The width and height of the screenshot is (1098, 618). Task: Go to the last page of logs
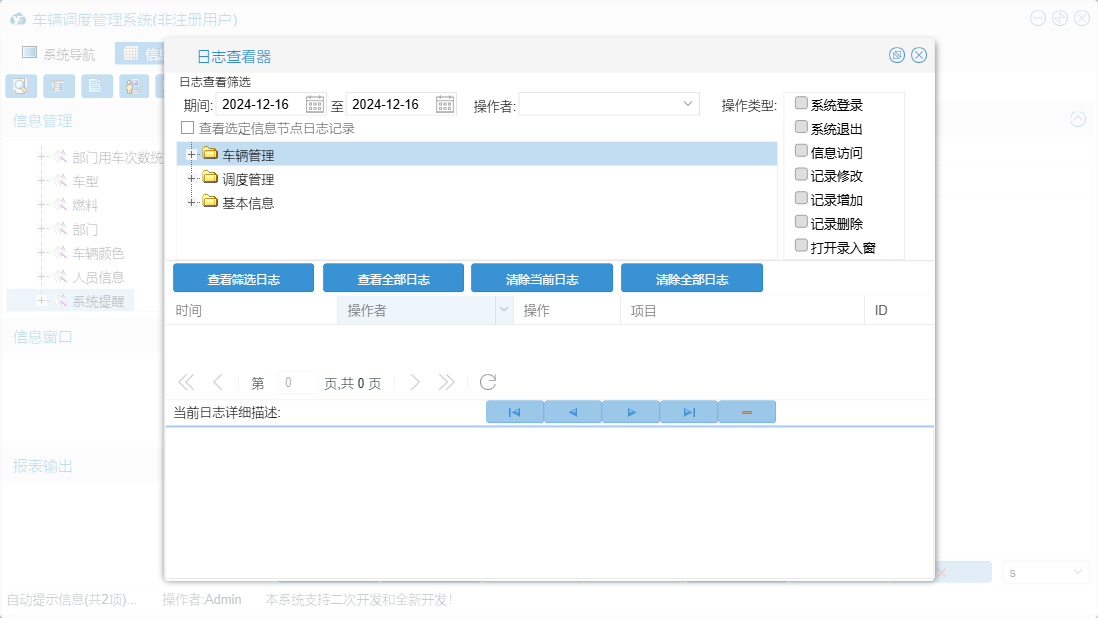point(446,382)
